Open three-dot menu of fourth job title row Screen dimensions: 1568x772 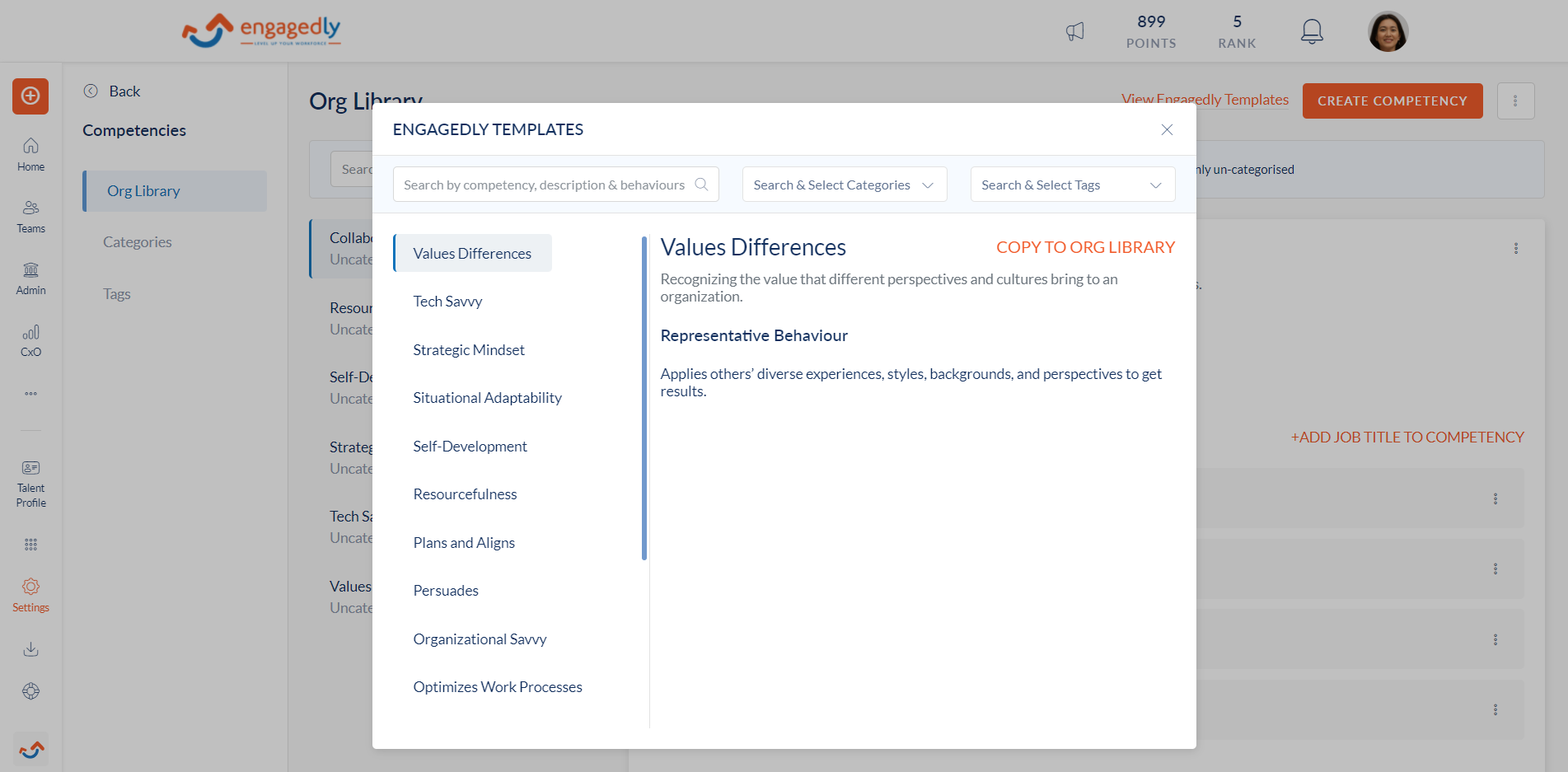pyautogui.click(x=1495, y=709)
